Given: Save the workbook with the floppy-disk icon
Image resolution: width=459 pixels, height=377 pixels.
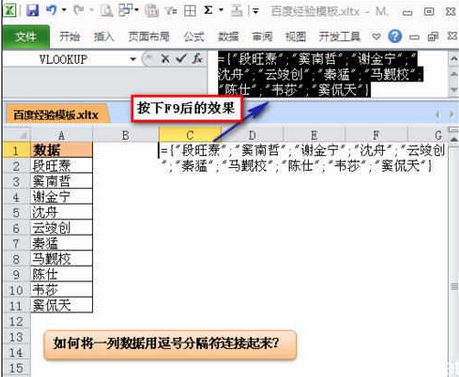Looking at the screenshot, I should pyautogui.click(x=33, y=11).
